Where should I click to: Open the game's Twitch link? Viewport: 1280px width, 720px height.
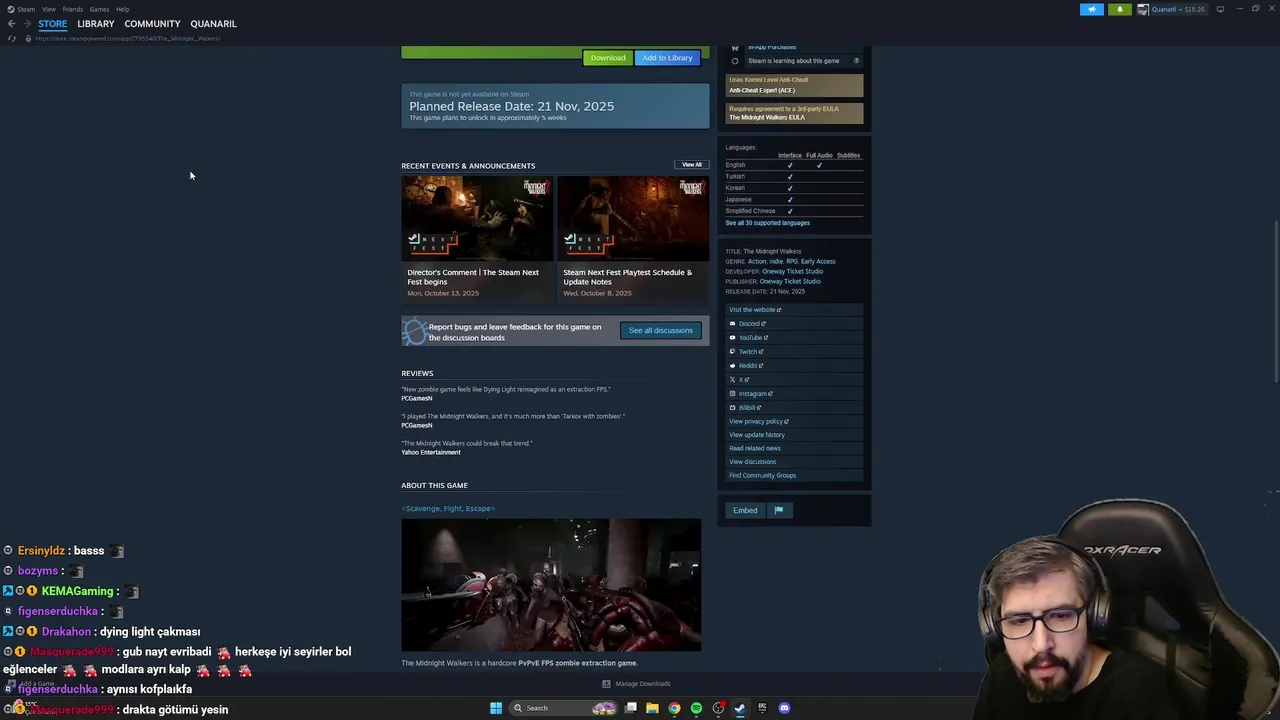794,352
